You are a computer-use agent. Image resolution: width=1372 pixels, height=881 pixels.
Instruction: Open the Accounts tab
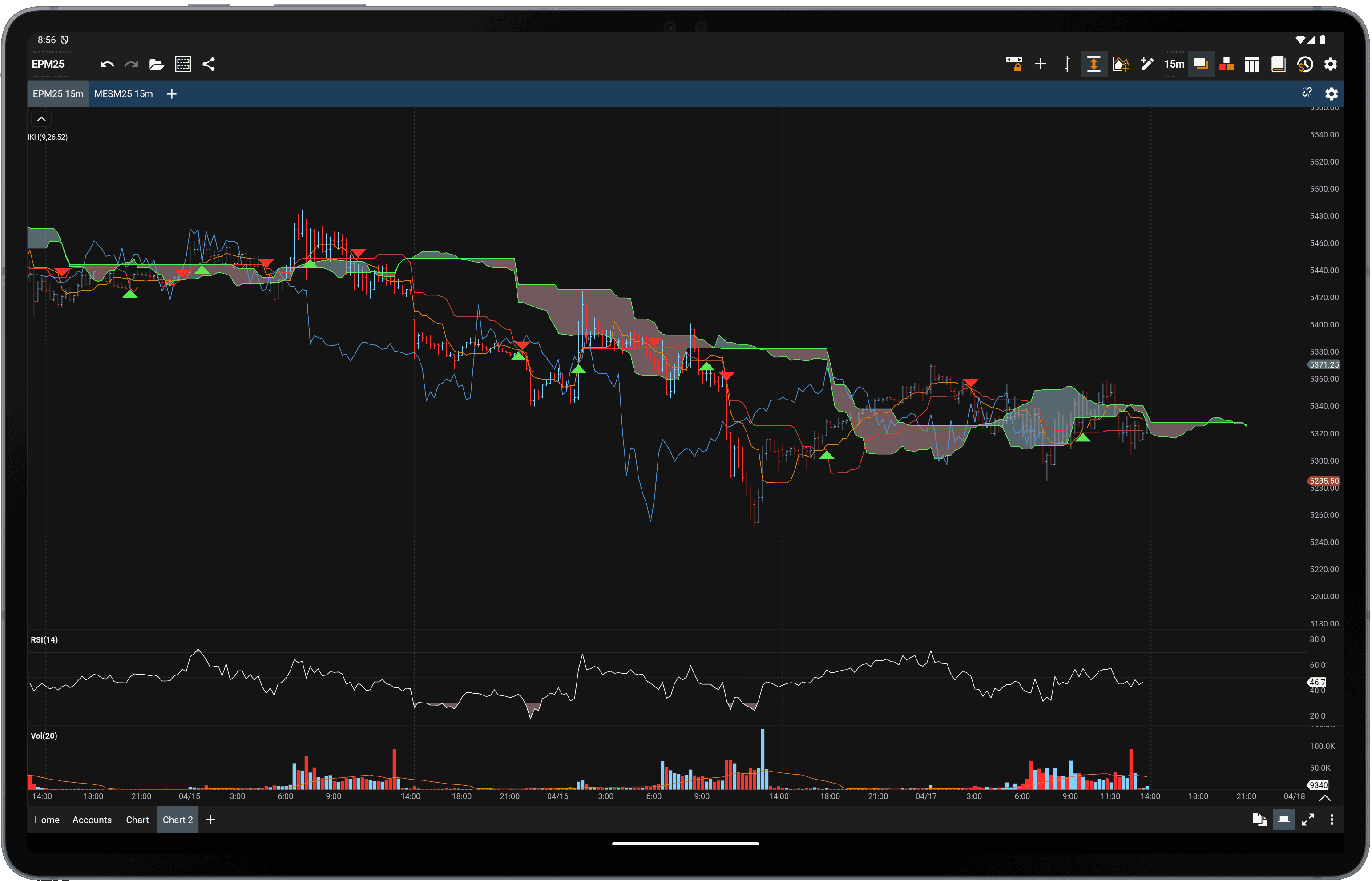click(x=92, y=819)
